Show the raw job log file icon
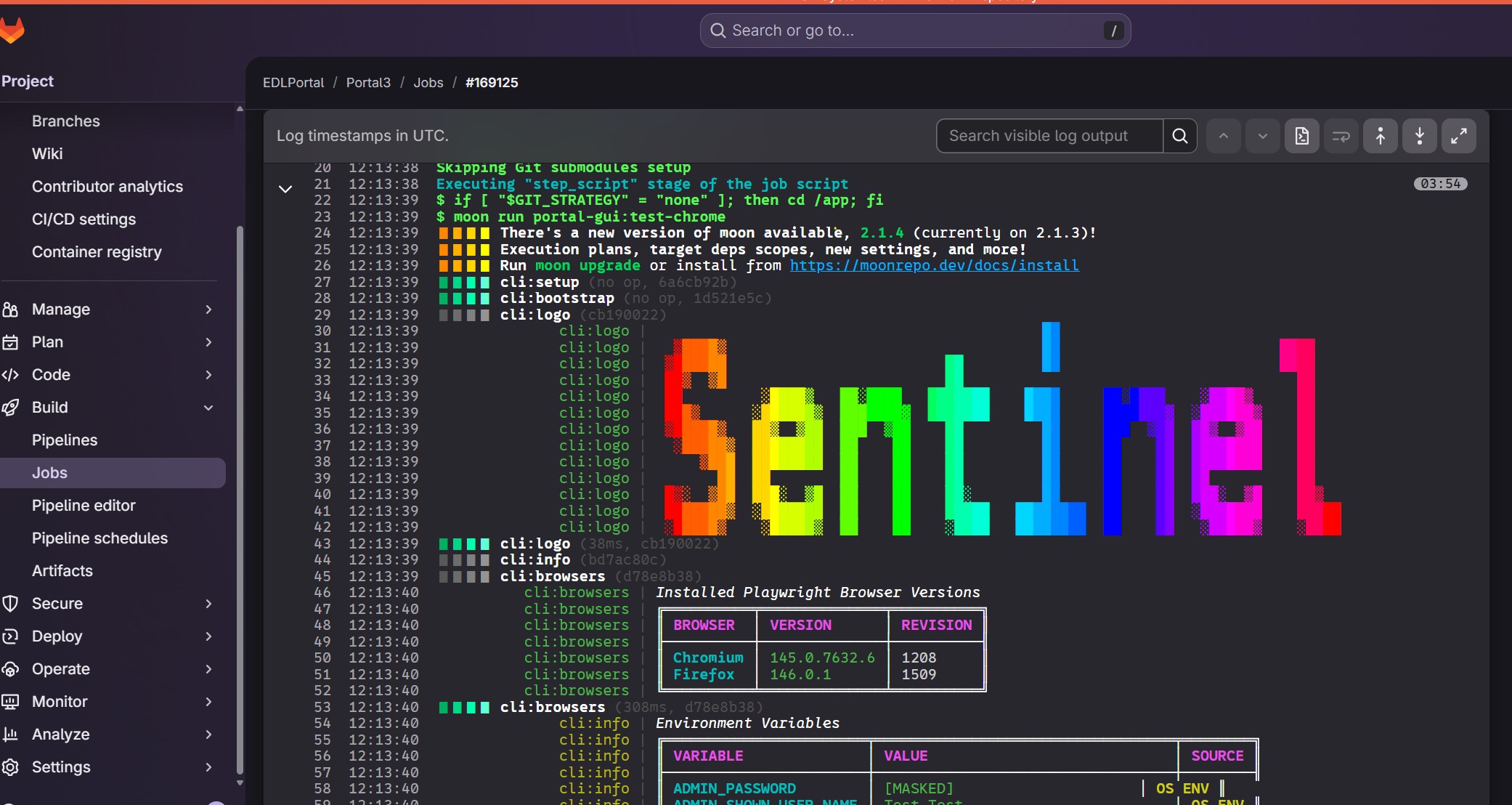Screen dimensions: 1512x805 point(1302,136)
